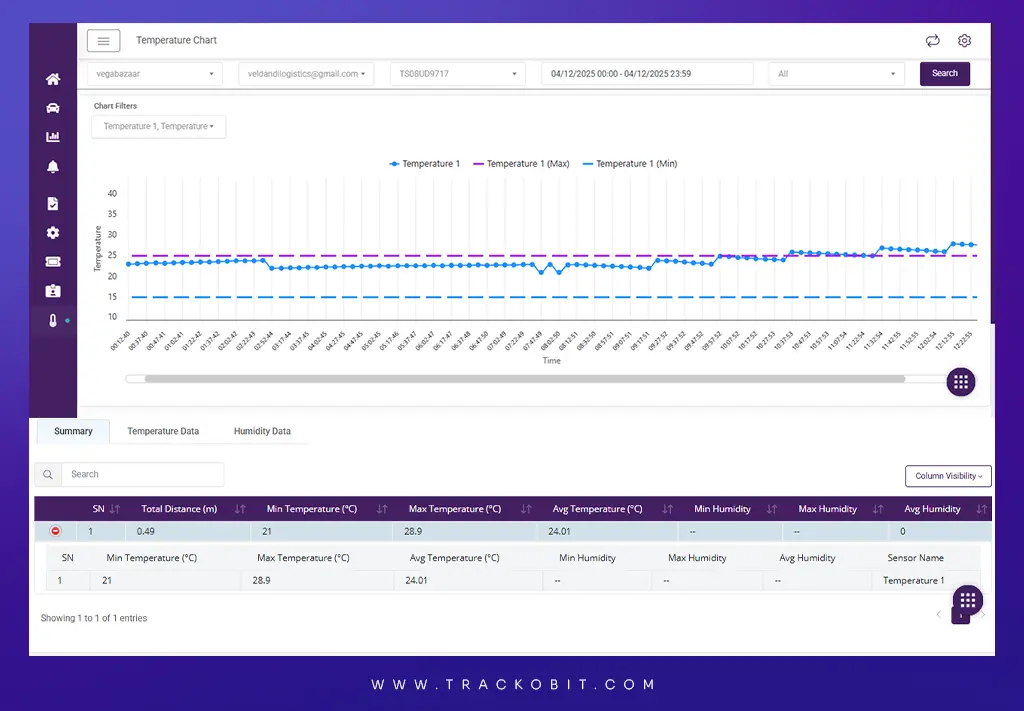Switch to the Temperature Data tab
The width and height of the screenshot is (1024, 711).
(x=162, y=431)
